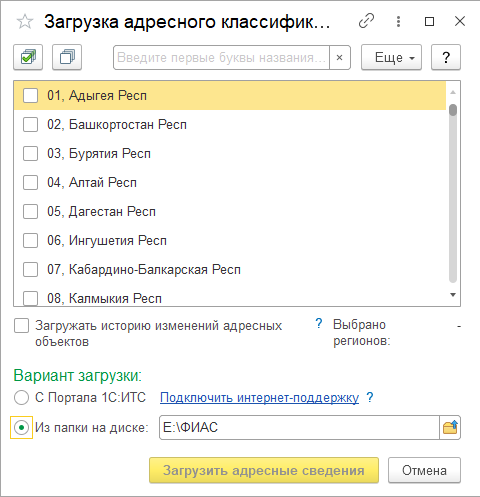
Task: Tick the 02, Башкортостан Респ checkbox
Action: 30,125
